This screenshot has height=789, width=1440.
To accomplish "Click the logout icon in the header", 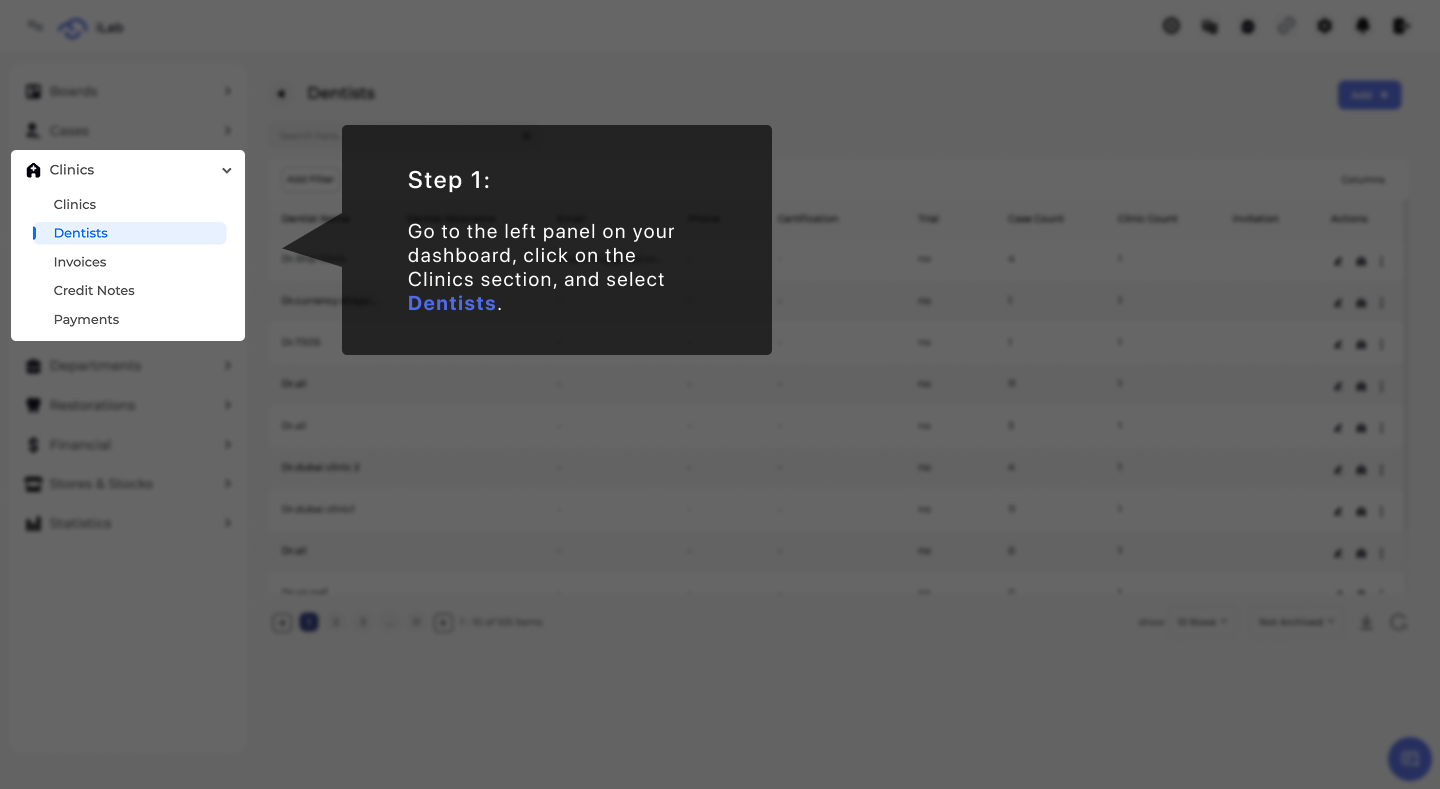I will coord(1401,26).
